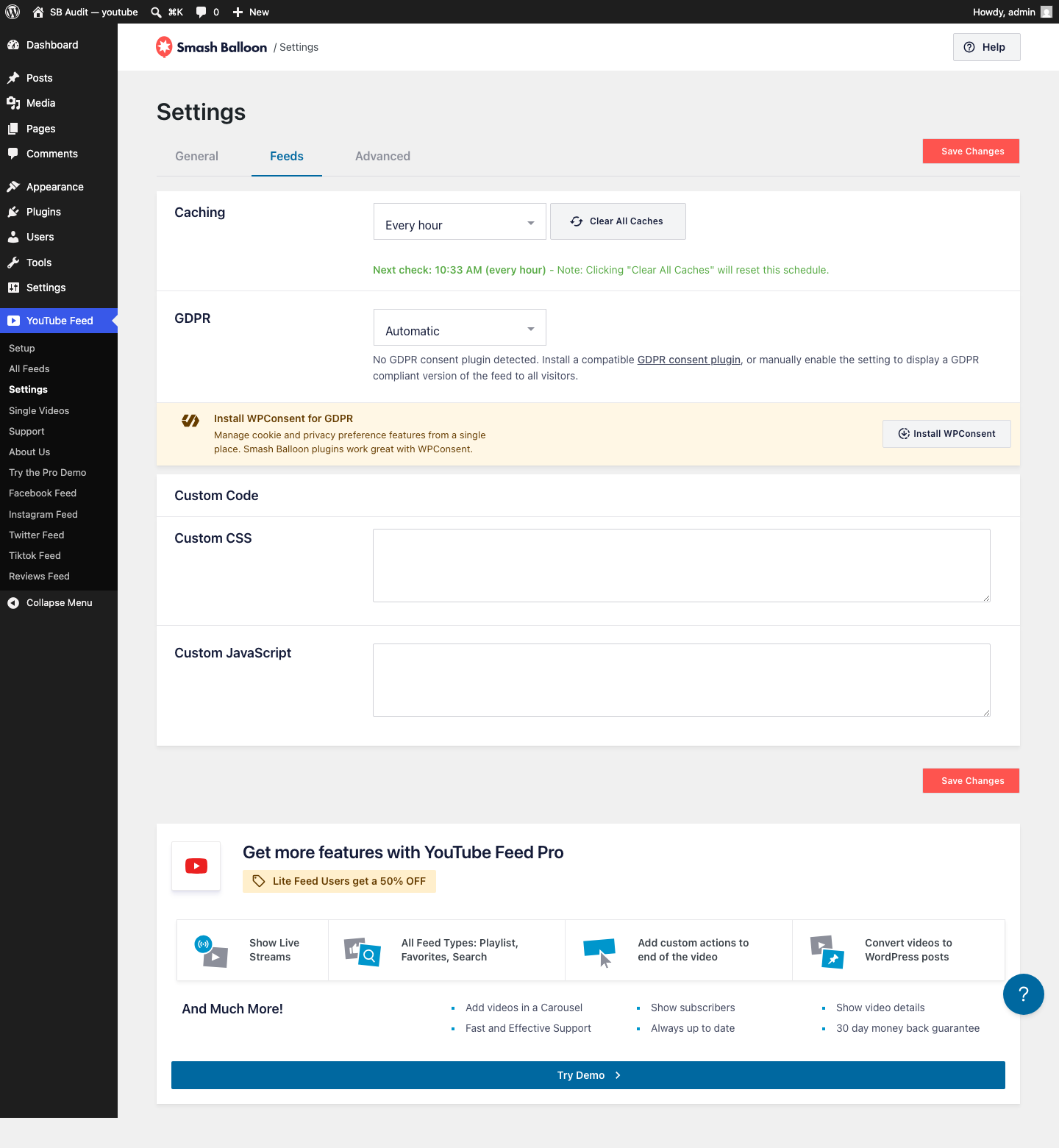Screen dimensions: 1059x1148
Task: Click the Pages icon in sidebar
Action: pos(13,129)
